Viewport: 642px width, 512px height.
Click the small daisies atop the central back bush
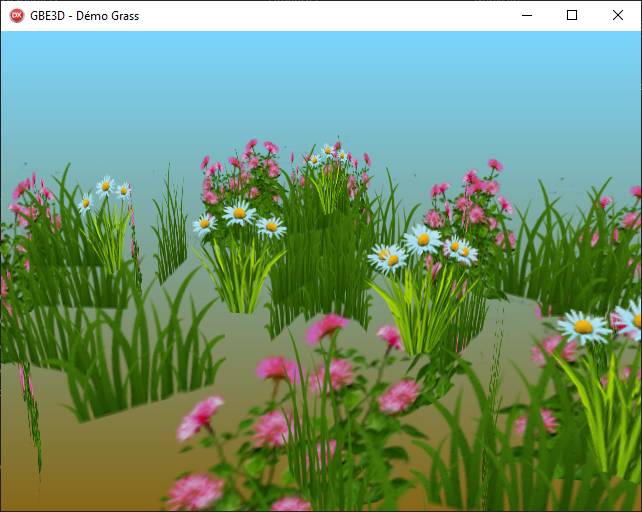(x=327, y=155)
